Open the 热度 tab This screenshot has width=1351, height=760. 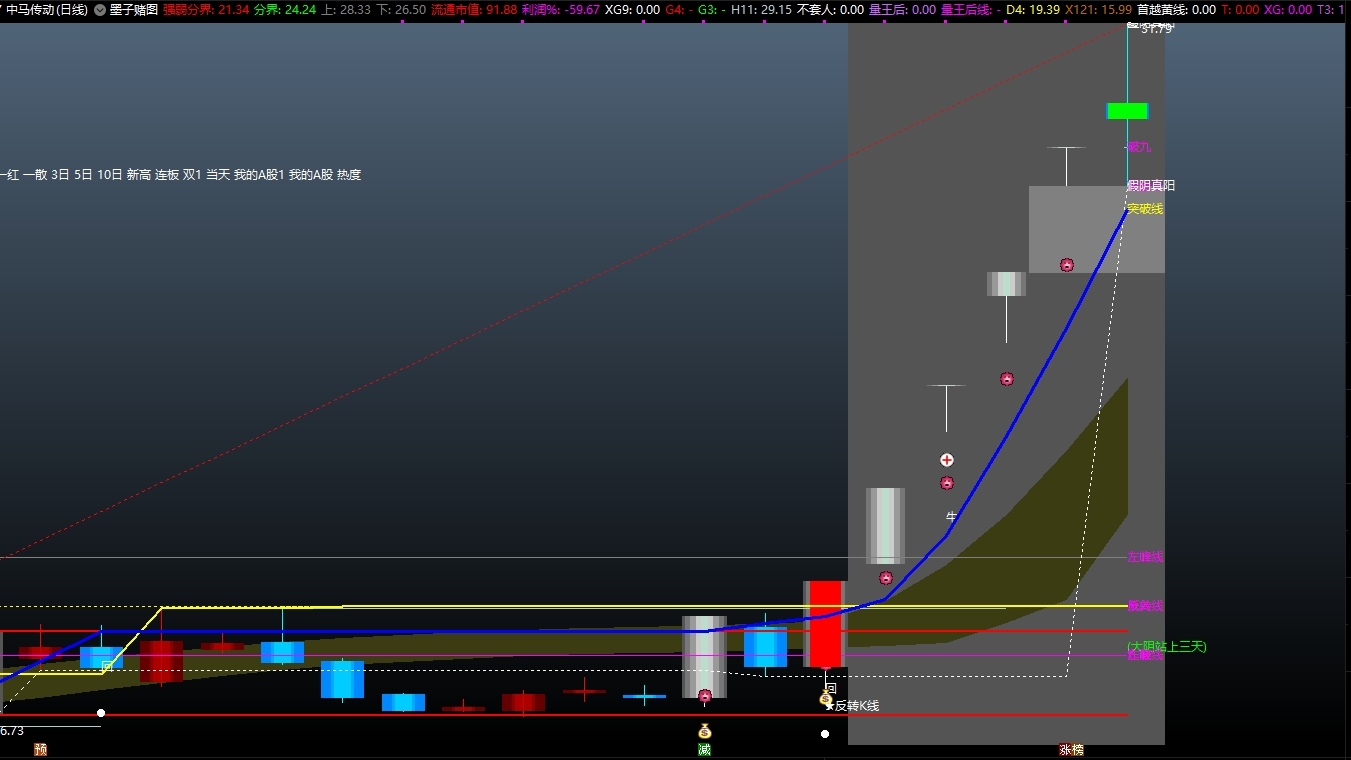tap(349, 175)
